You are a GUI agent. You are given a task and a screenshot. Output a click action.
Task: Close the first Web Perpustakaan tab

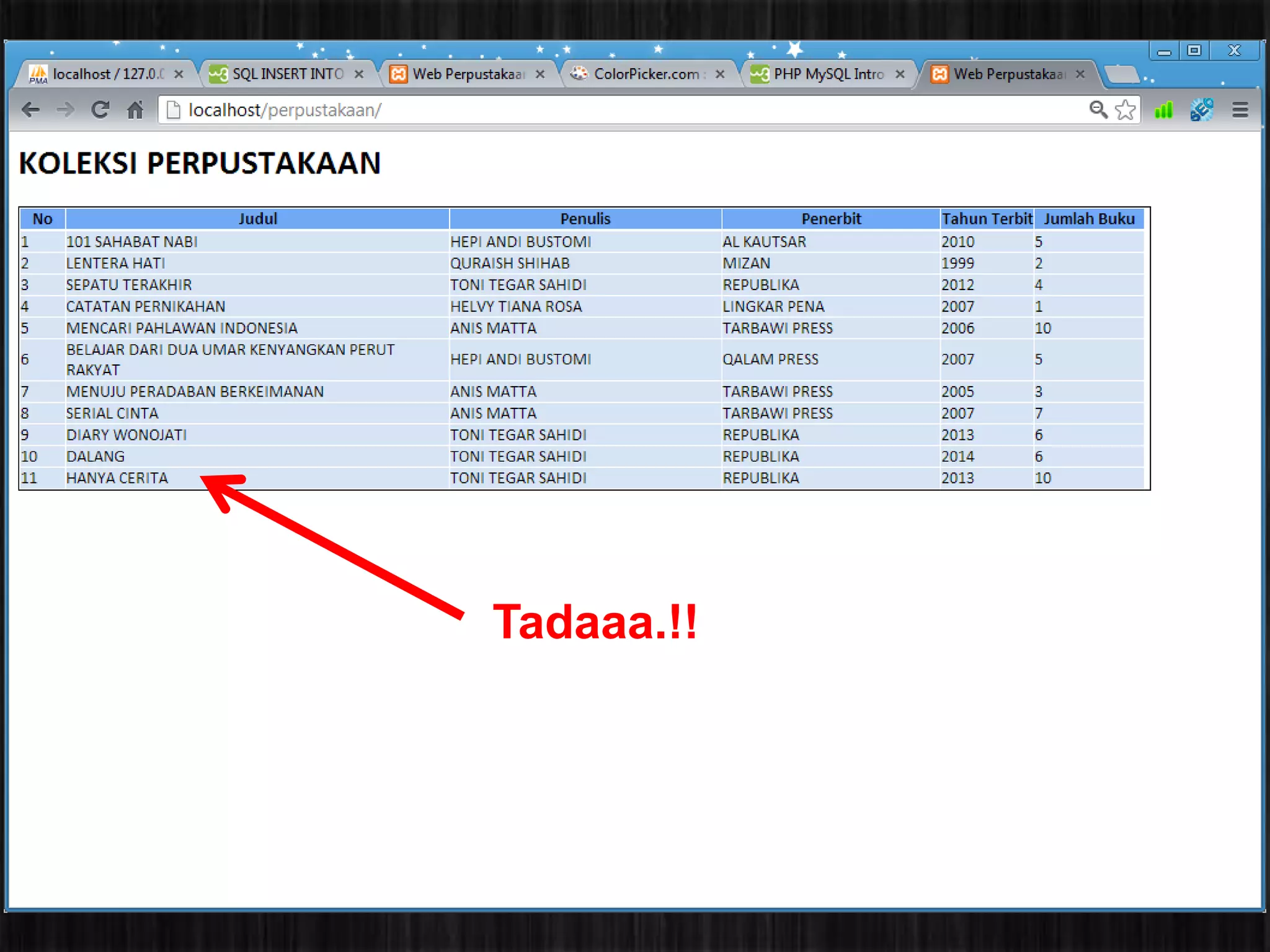point(540,74)
